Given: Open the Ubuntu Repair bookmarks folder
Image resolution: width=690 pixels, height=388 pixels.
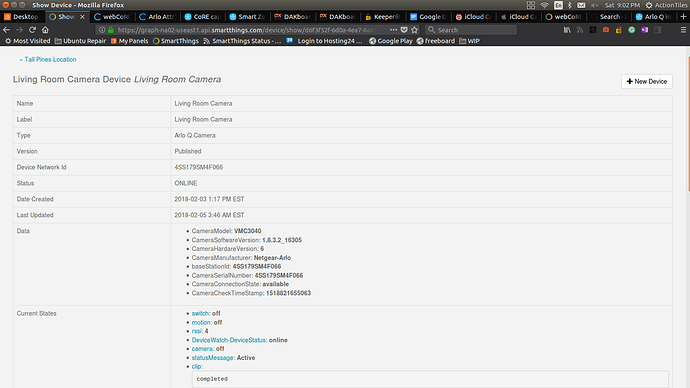Looking at the screenshot, I should (81, 41).
